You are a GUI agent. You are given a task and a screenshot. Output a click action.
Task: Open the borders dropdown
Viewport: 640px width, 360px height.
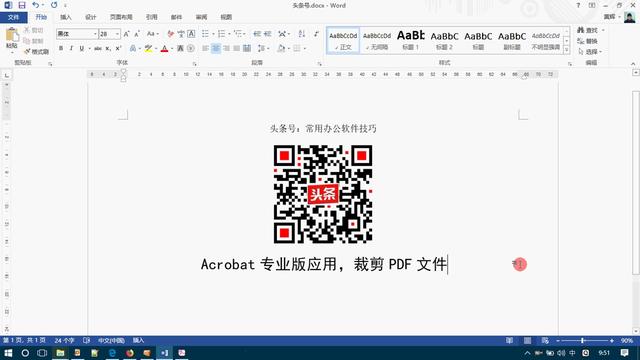coord(305,49)
